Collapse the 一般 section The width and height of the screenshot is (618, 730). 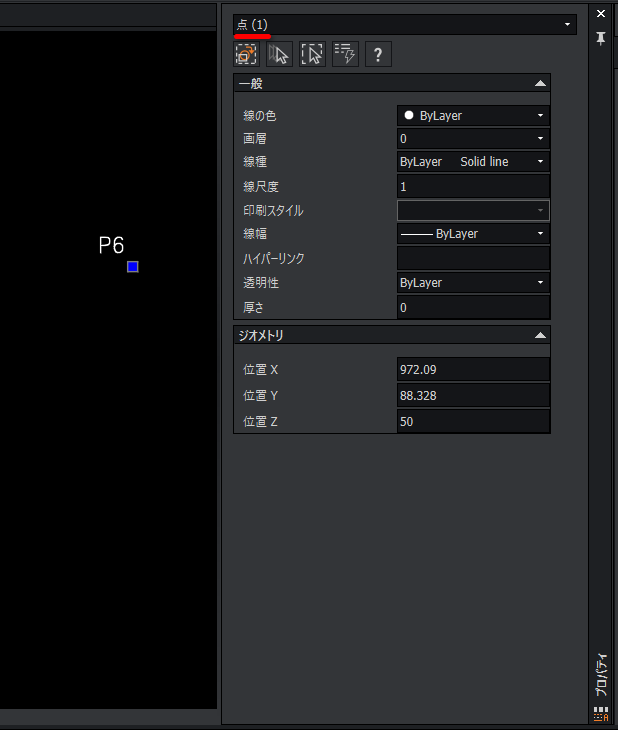click(540, 84)
